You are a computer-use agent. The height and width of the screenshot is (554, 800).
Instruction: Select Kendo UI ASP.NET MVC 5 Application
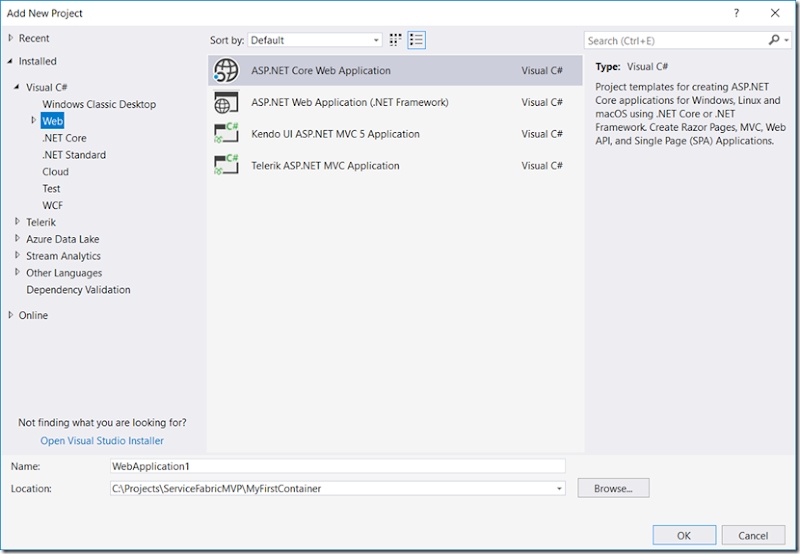point(395,134)
